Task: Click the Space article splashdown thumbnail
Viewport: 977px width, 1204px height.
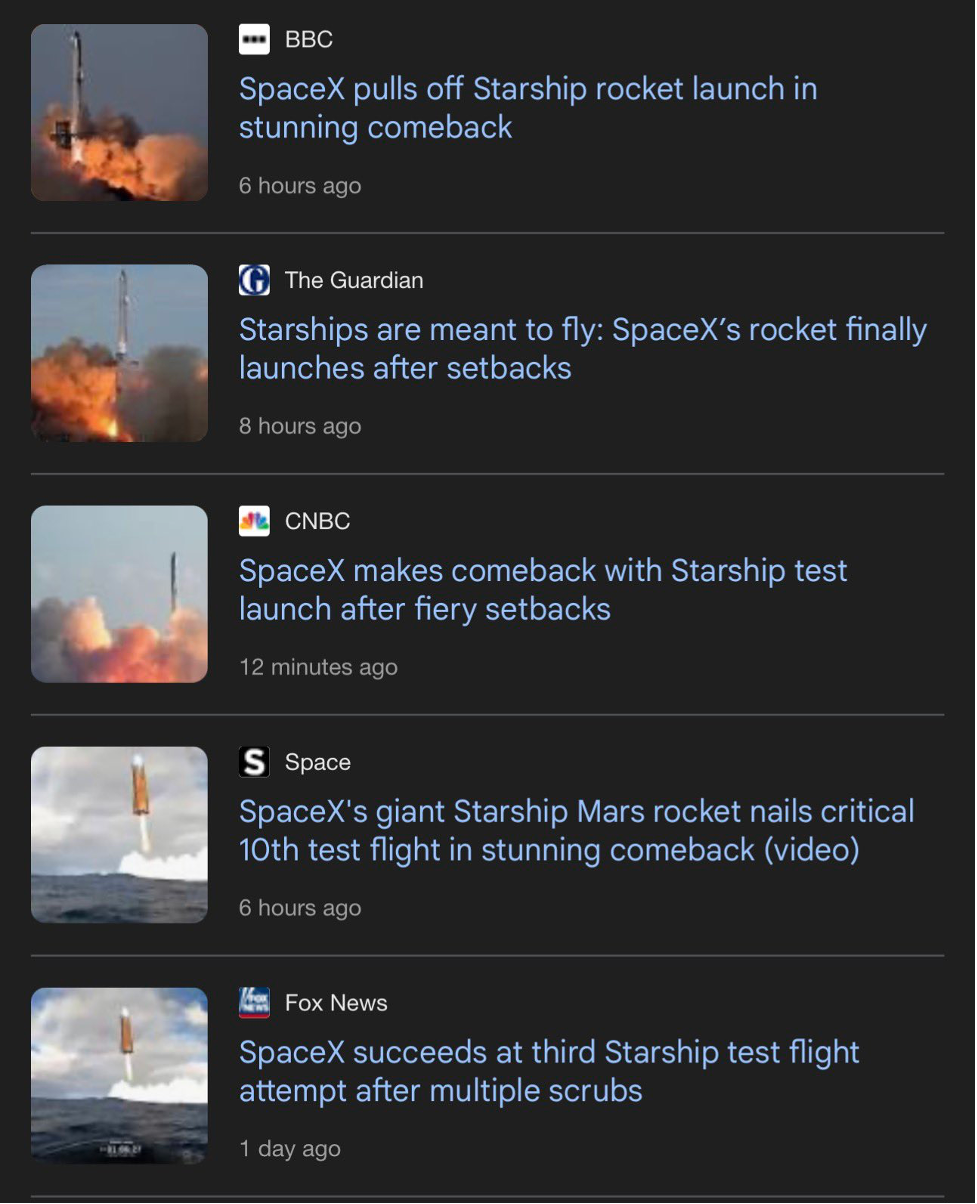Action: click(x=119, y=835)
